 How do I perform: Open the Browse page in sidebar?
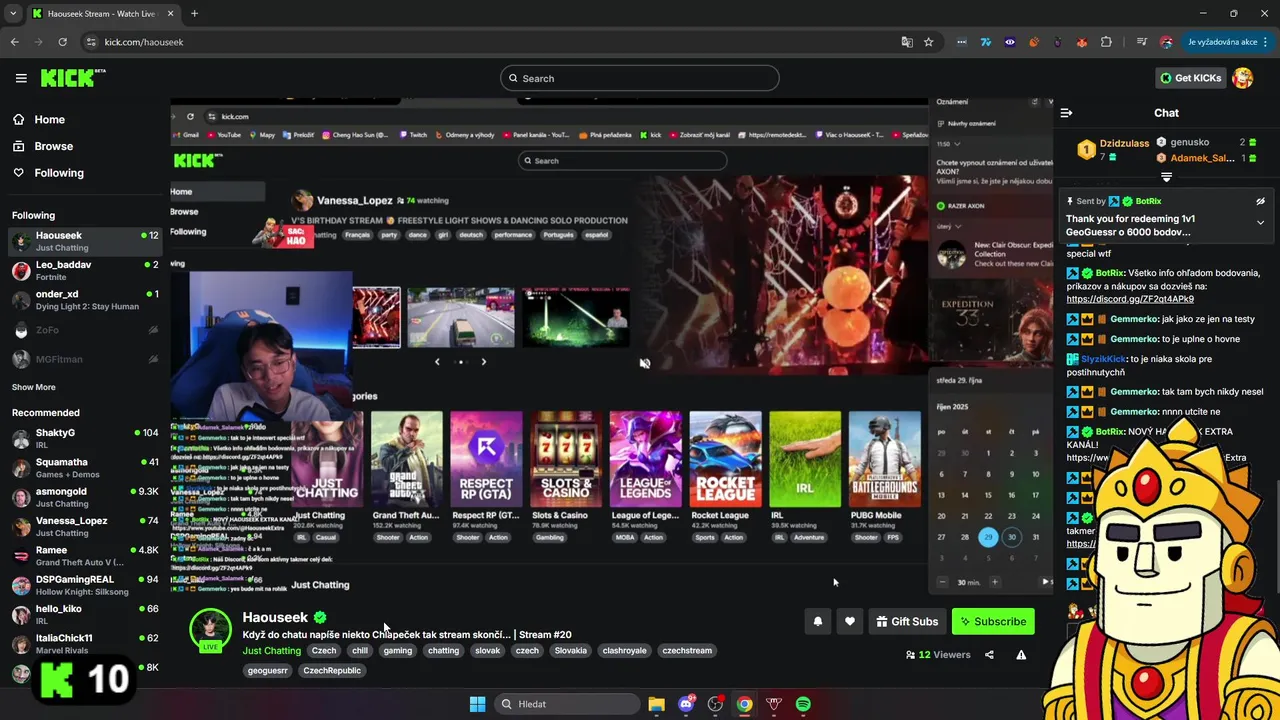pyautogui.click(x=53, y=146)
